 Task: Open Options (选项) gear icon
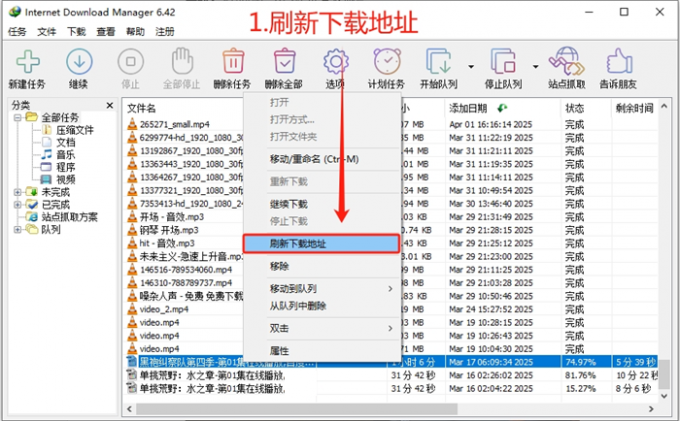pyautogui.click(x=336, y=62)
